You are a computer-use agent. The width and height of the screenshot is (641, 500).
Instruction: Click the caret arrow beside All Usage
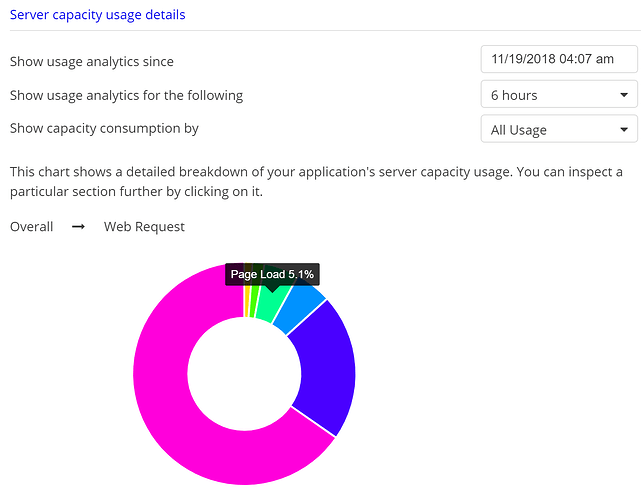[x=624, y=130]
